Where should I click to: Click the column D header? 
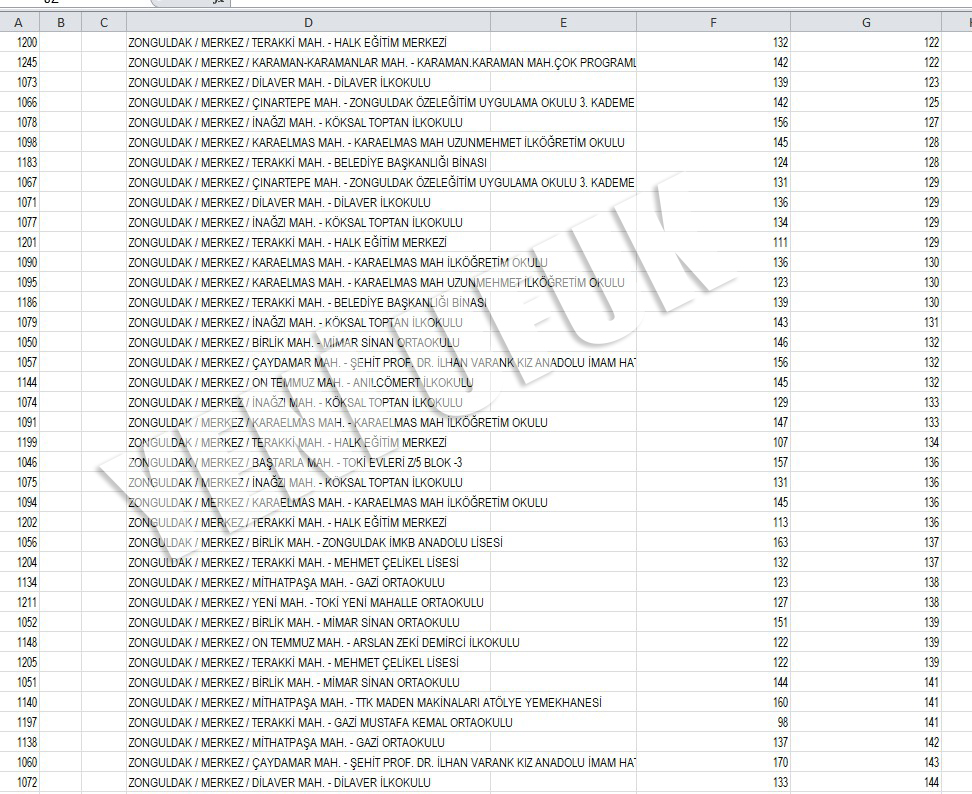pyautogui.click(x=308, y=22)
